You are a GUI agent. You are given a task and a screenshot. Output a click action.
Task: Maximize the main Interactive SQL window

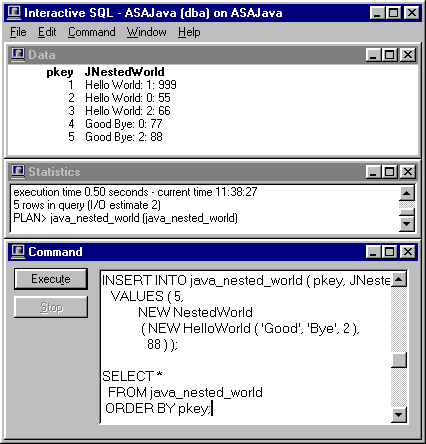(394, 13)
